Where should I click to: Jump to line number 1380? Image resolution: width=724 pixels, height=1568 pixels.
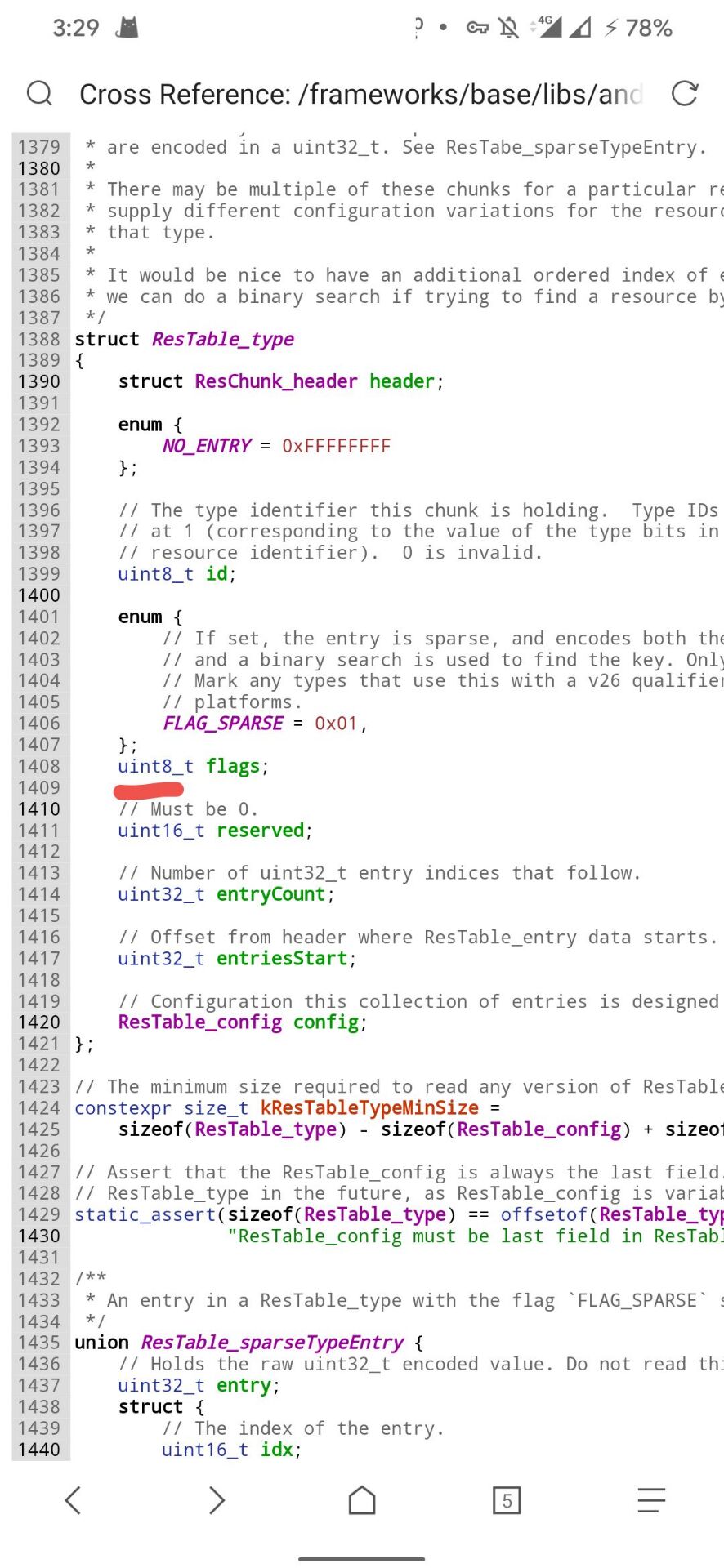click(39, 168)
